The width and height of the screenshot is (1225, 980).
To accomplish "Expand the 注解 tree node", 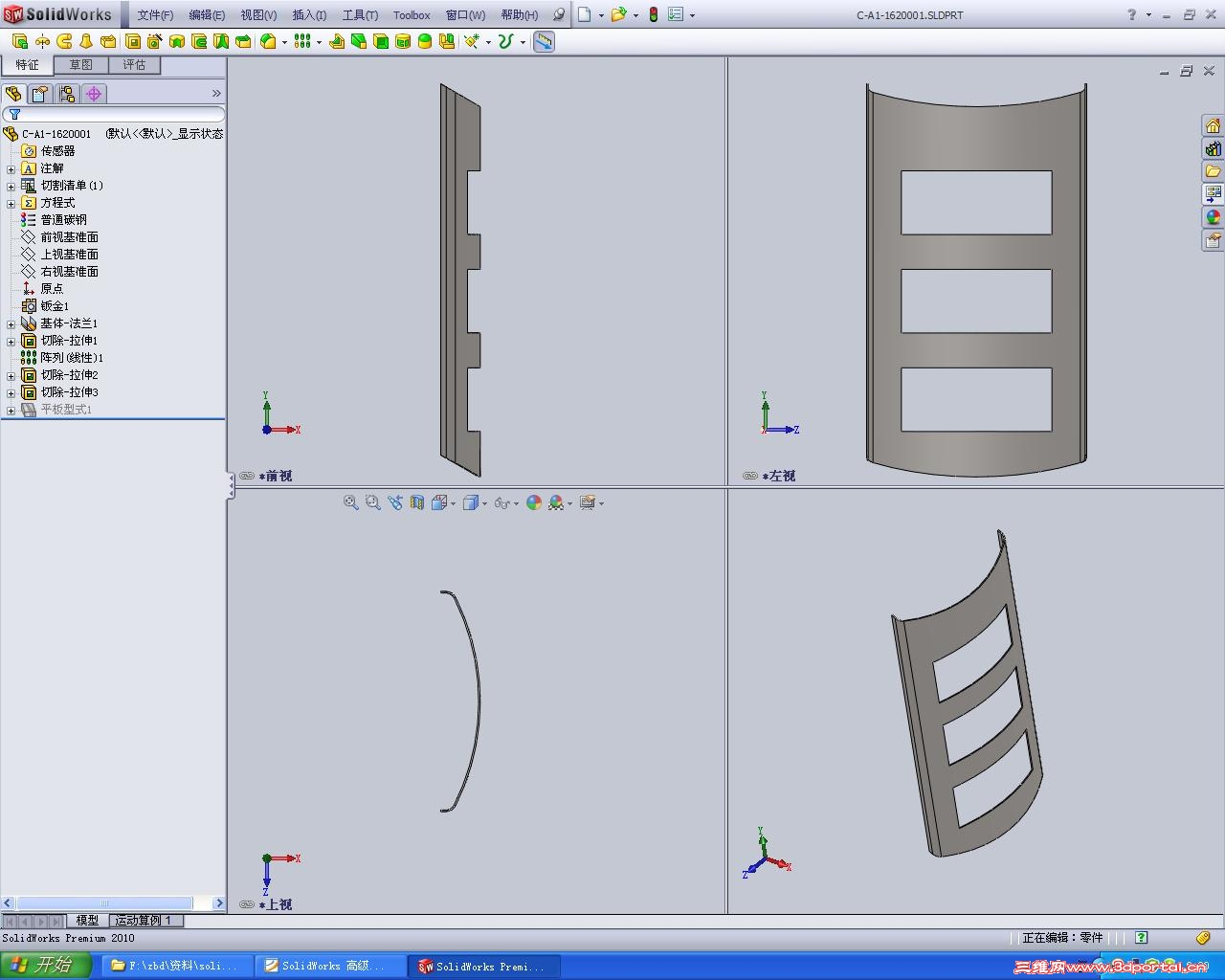I will [x=11, y=168].
